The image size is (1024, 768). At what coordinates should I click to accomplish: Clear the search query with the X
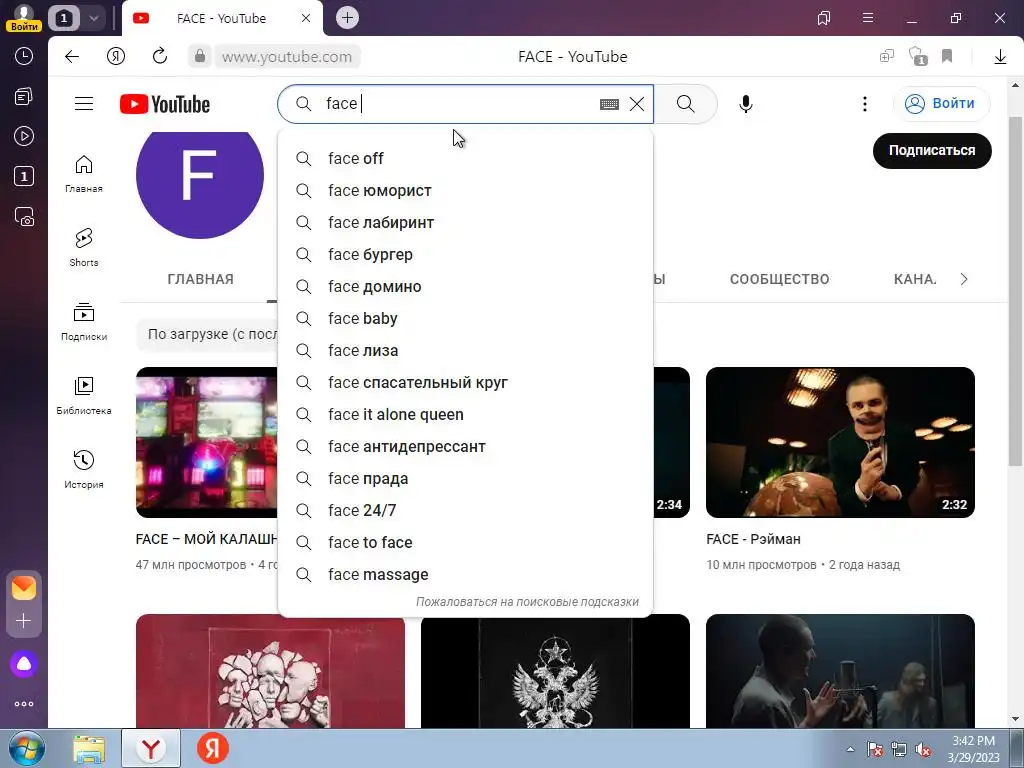[637, 104]
